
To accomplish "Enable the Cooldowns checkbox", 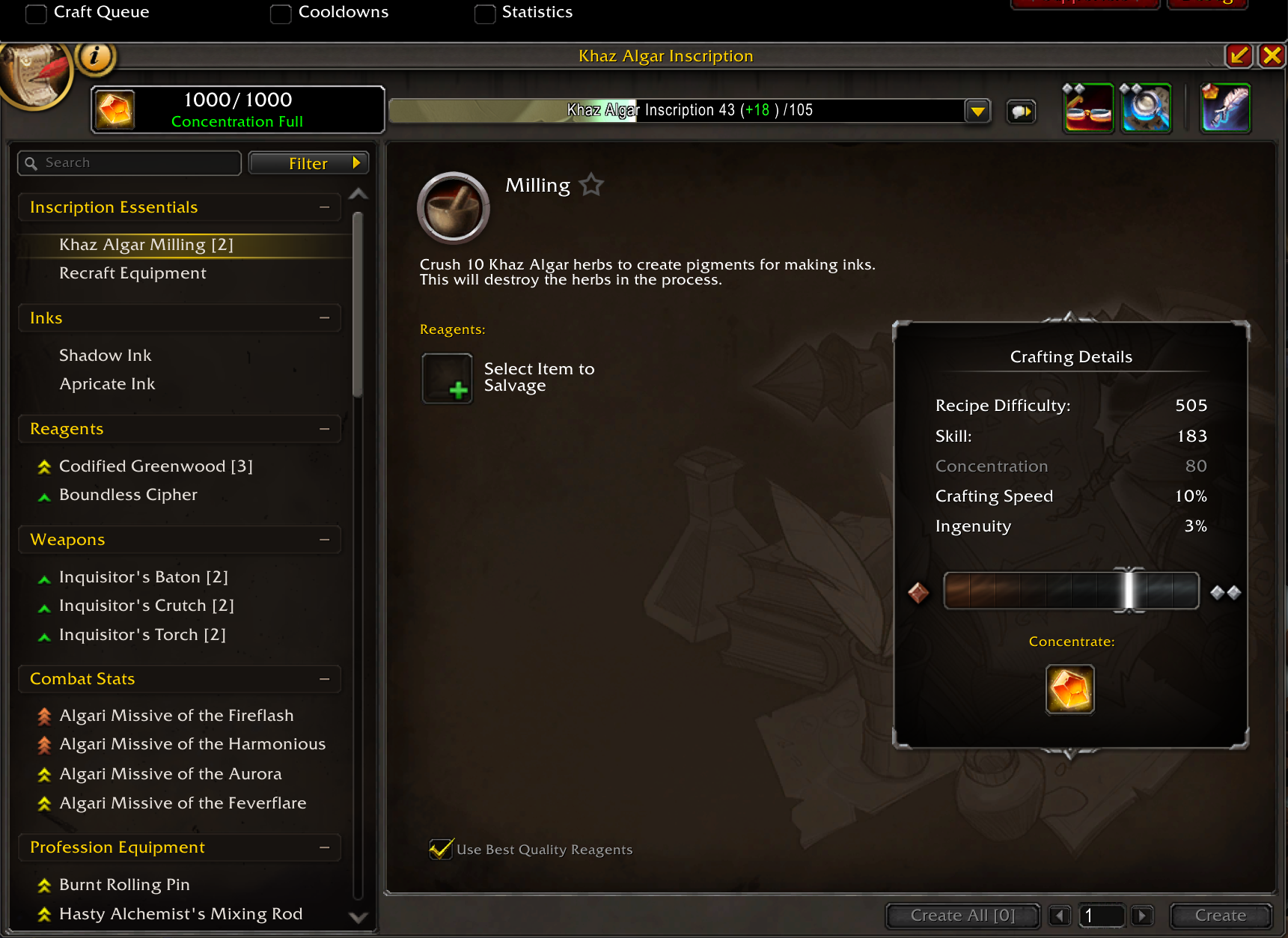I will coord(281,13).
